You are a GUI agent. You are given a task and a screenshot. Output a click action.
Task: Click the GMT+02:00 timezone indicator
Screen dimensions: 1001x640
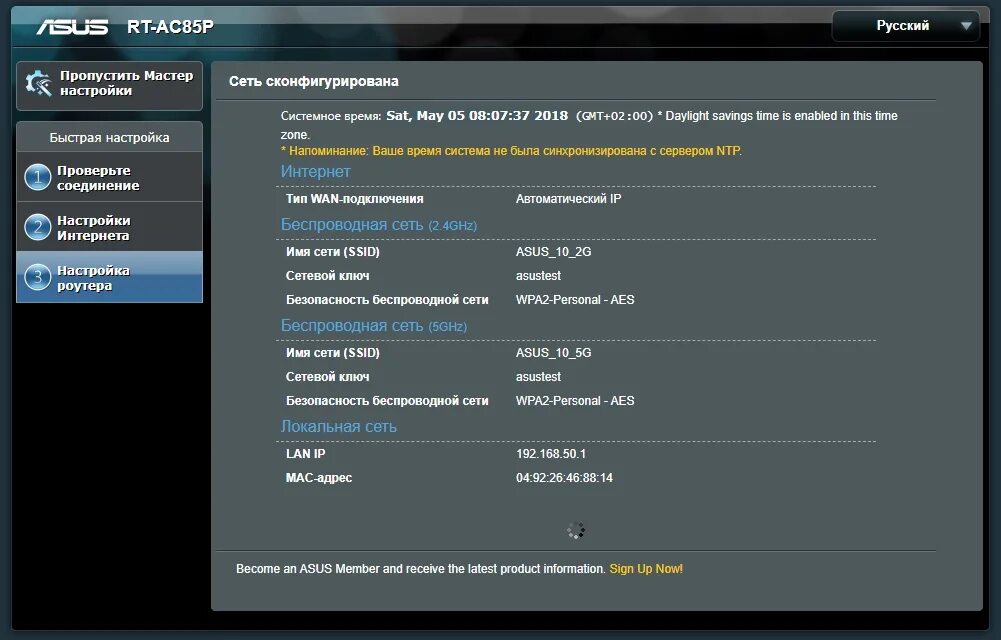click(x=616, y=115)
